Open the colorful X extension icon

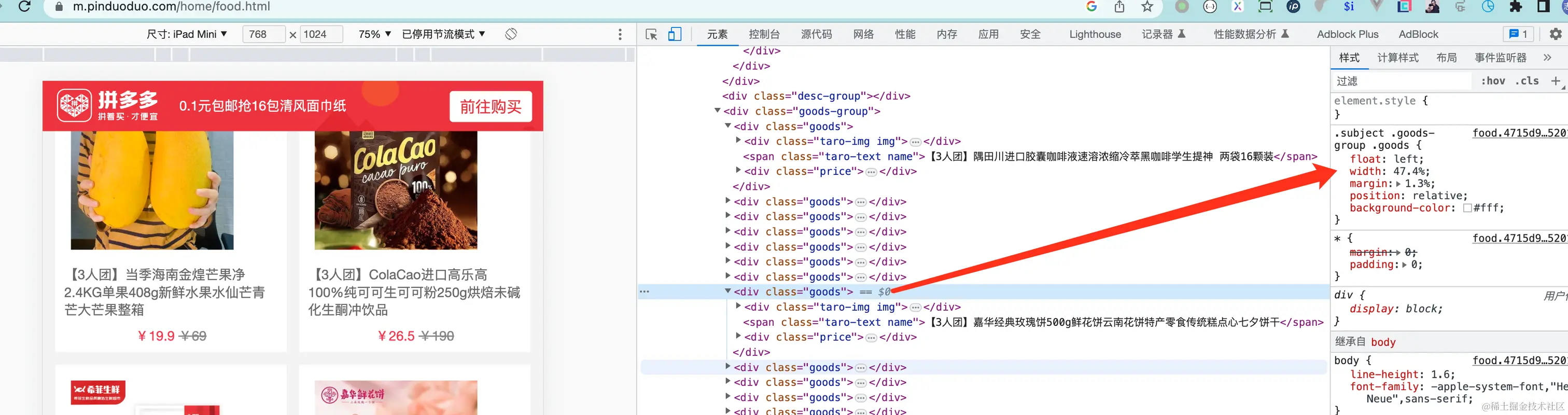[x=1238, y=7]
